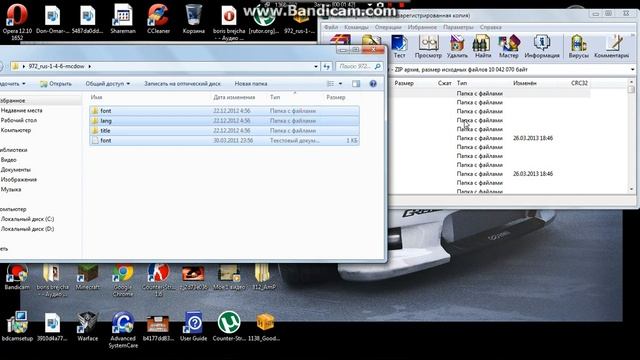This screenshot has height=360, width=640.
Task: Open Видео library in Explorer sidebar
Action: click(8, 160)
